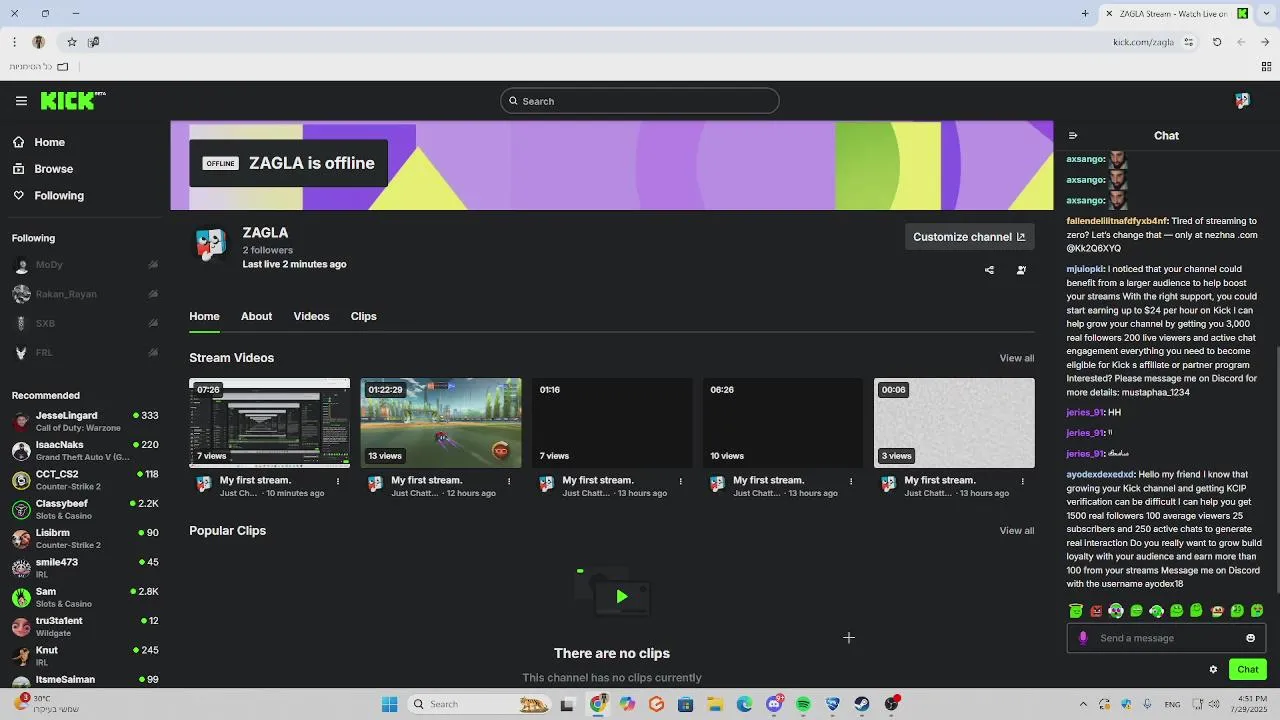This screenshot has width=1280, height=720.
Task: Open options for 12 hours ago stream video
Action: pos(509,481)
